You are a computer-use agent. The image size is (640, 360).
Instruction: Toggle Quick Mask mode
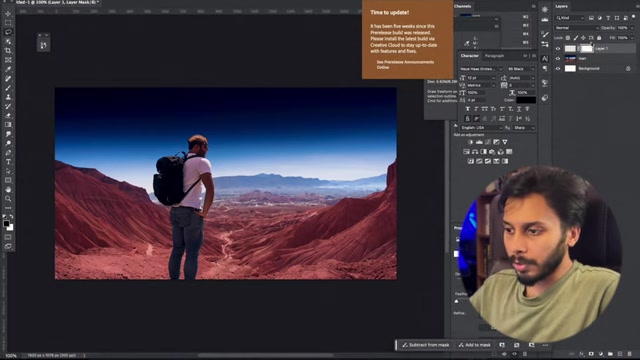pyautogui.click(x=8, y=237)
